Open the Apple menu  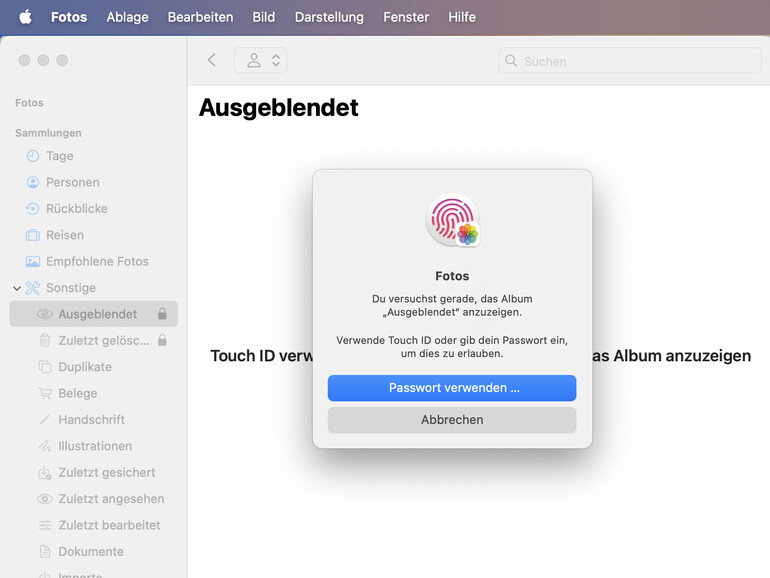[26, 17]
